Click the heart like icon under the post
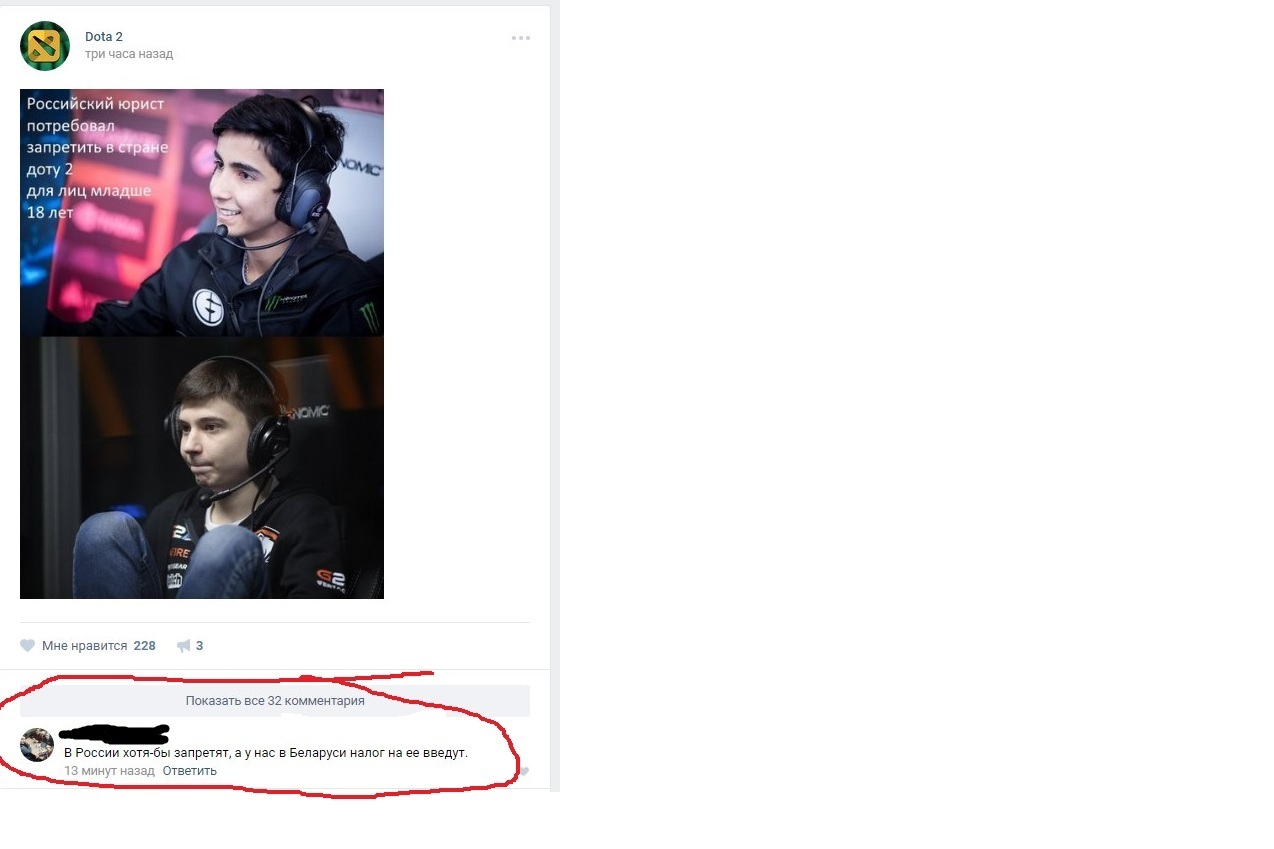The width and height of the screenshot is (1274, 849). coord(28,646)
